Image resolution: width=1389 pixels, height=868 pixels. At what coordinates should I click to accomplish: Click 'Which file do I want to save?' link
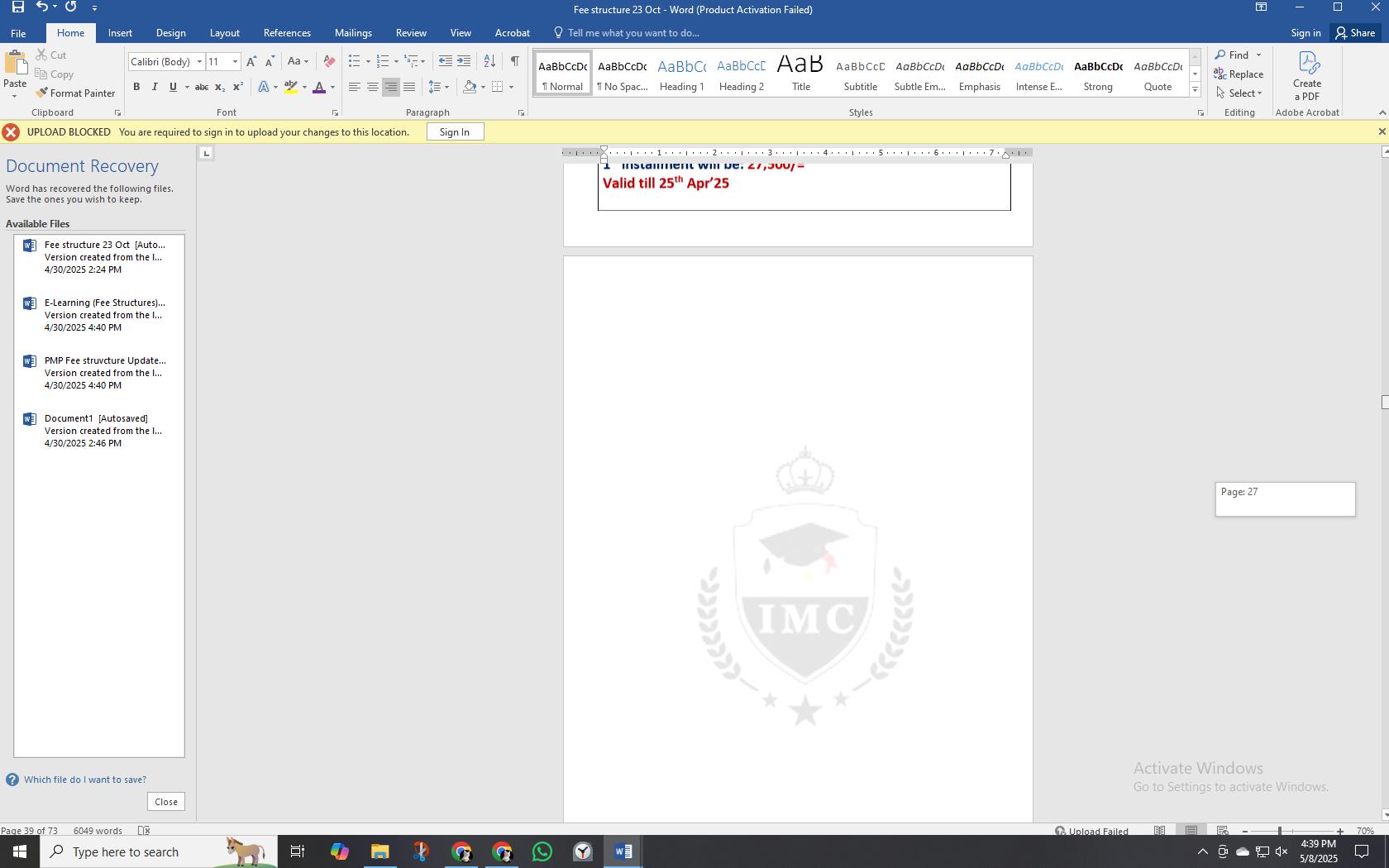click(x=85, y=780)
